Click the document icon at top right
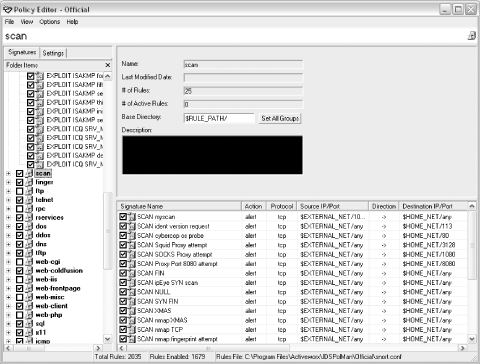This screenshot has height=364, width=481. point(472,36)
